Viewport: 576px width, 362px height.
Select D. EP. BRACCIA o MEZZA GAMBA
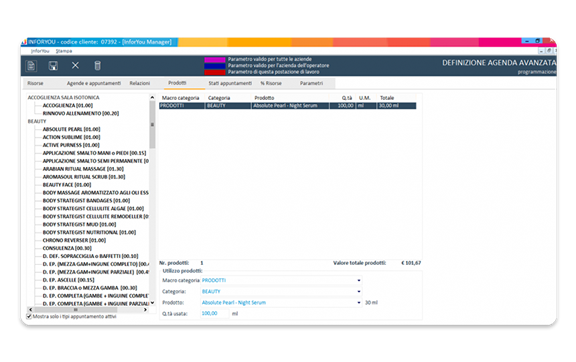[90, 288]
